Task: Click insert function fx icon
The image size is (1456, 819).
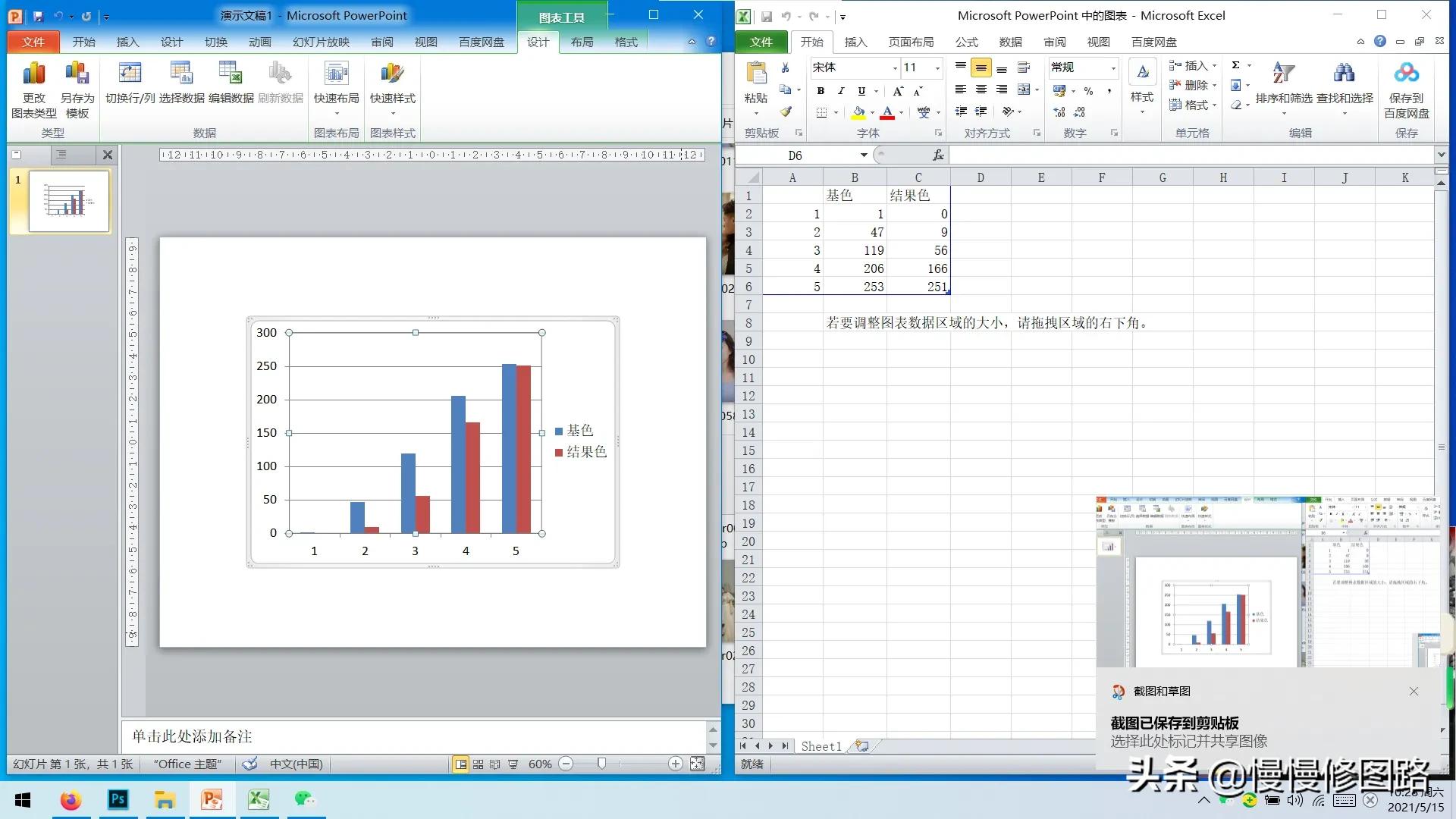Action: (938, 155)
